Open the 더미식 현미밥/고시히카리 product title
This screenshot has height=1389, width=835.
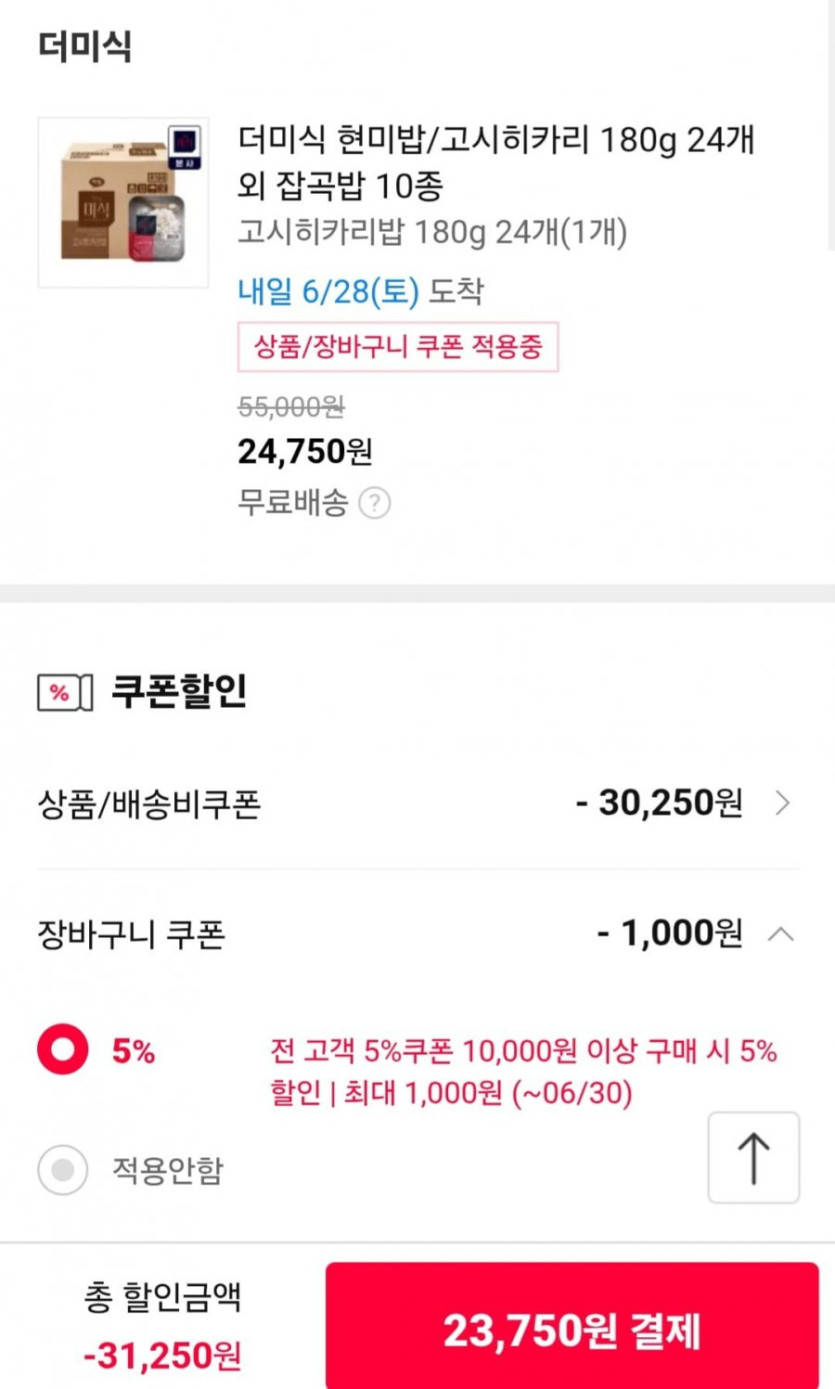[495, 163]
